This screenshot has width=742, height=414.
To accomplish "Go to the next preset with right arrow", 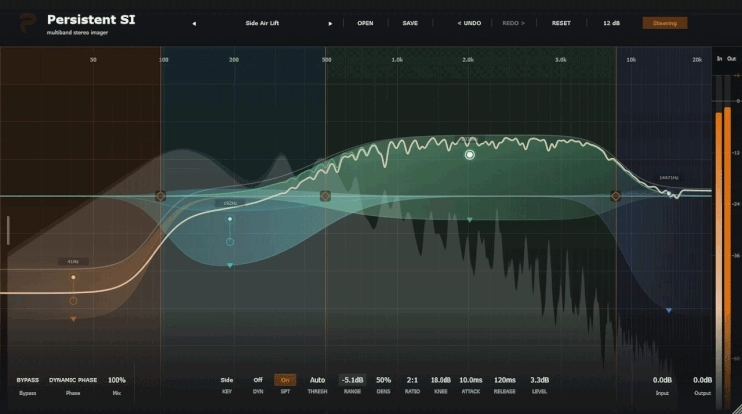I will pos(330,24).
